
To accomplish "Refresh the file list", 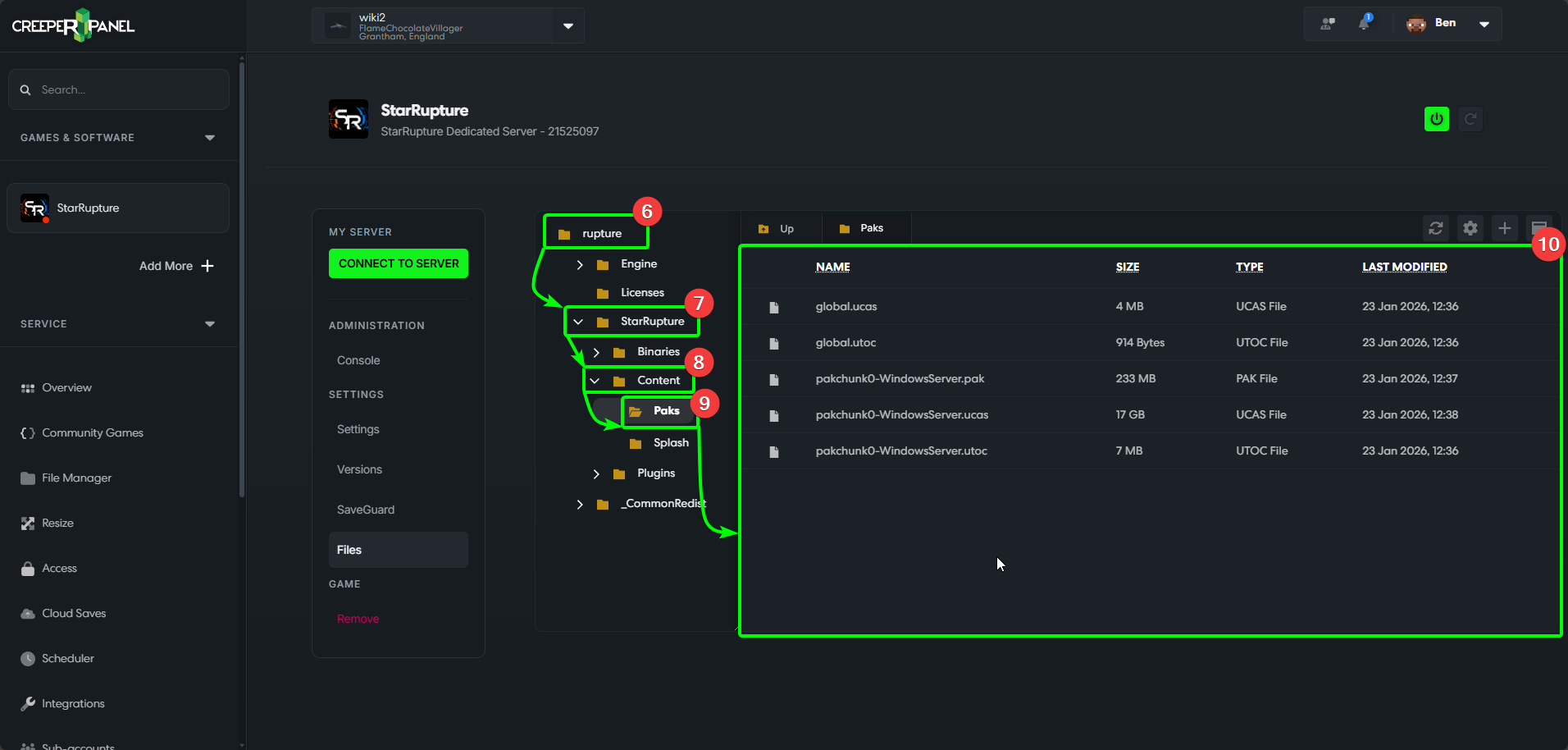I will point(1435,228).
